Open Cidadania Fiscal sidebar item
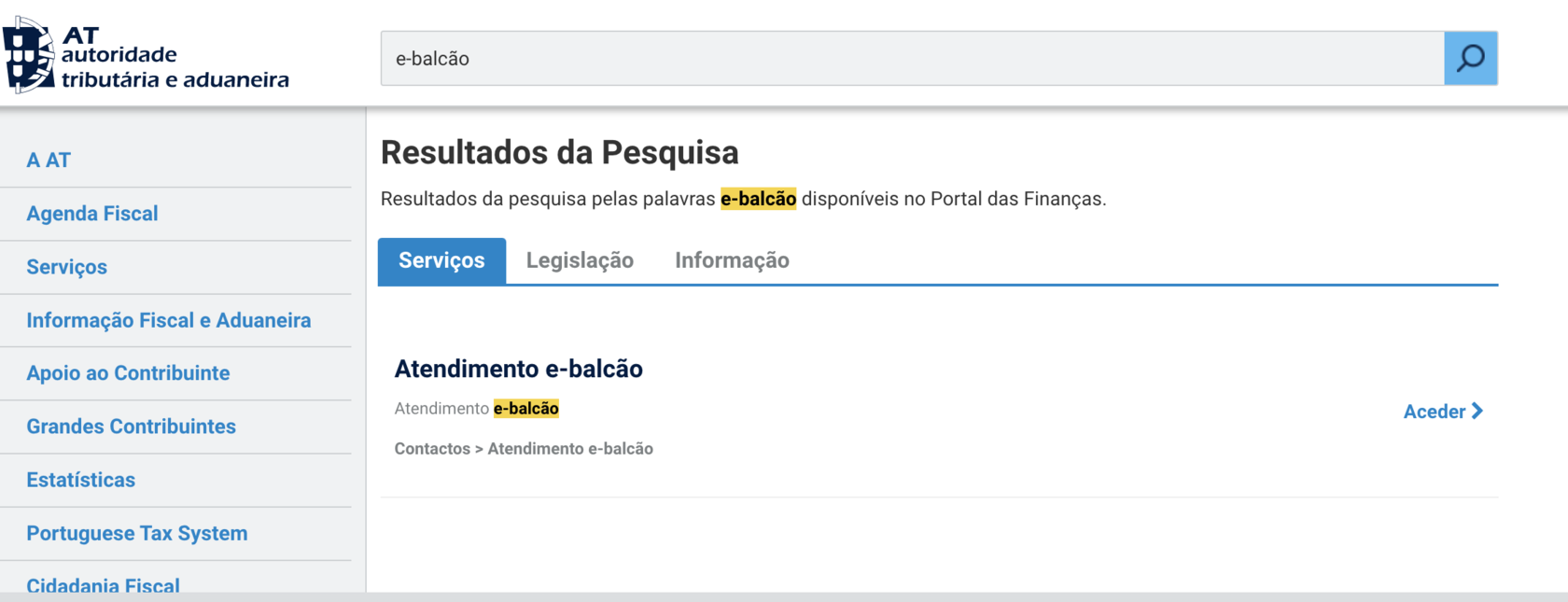The height and width of the screenshot is (602, 1568). pos(104,584)
